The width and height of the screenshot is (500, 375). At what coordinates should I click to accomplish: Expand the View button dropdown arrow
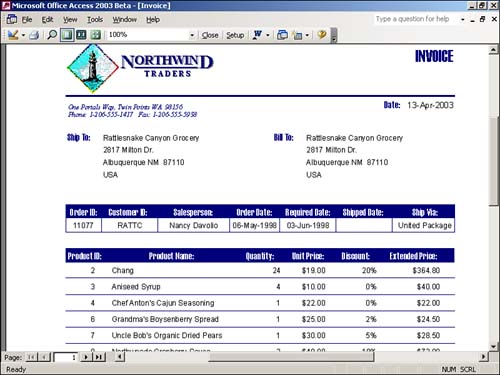point(23,35)
